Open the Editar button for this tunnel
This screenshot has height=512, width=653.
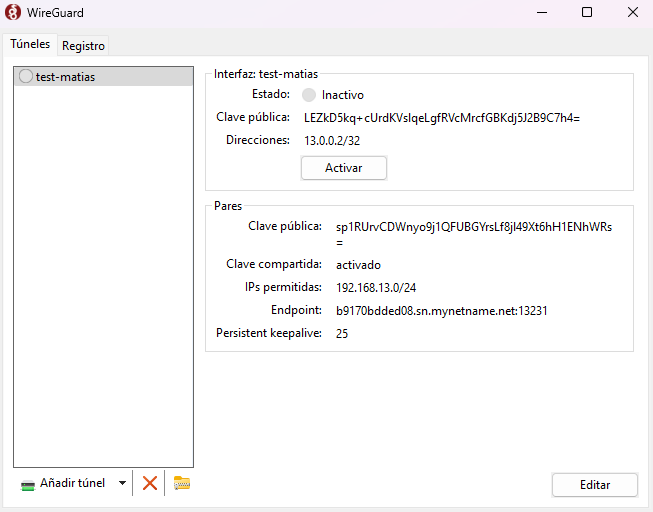(594, 484)
